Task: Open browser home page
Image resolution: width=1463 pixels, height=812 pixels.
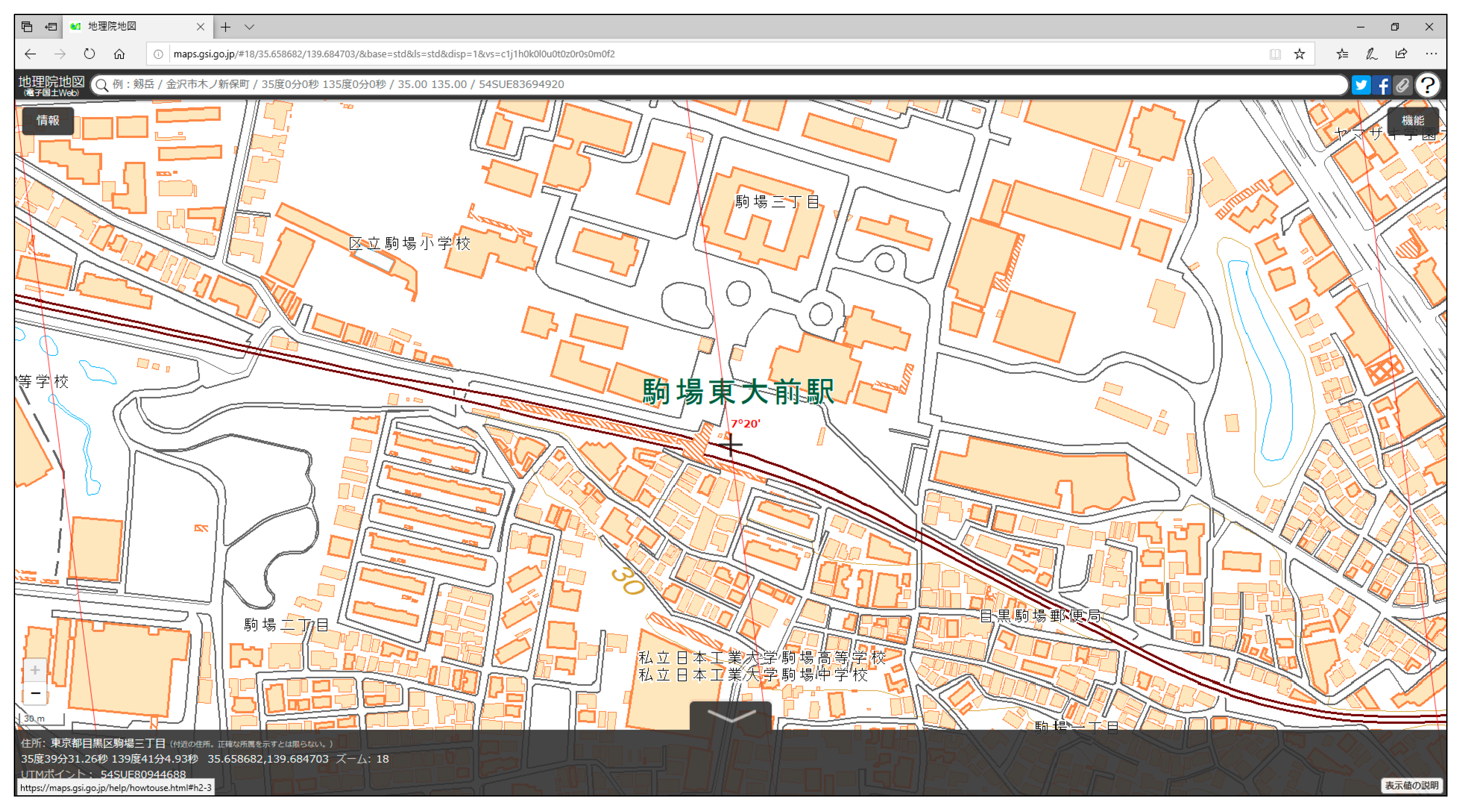Action: click(x=119, y=54)
